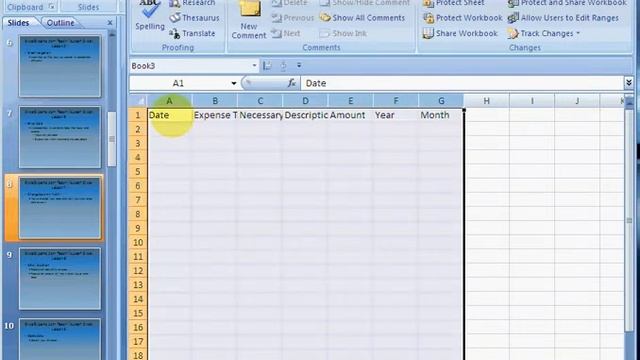
Task: Expand the formula bar
Action: point(629,83)
